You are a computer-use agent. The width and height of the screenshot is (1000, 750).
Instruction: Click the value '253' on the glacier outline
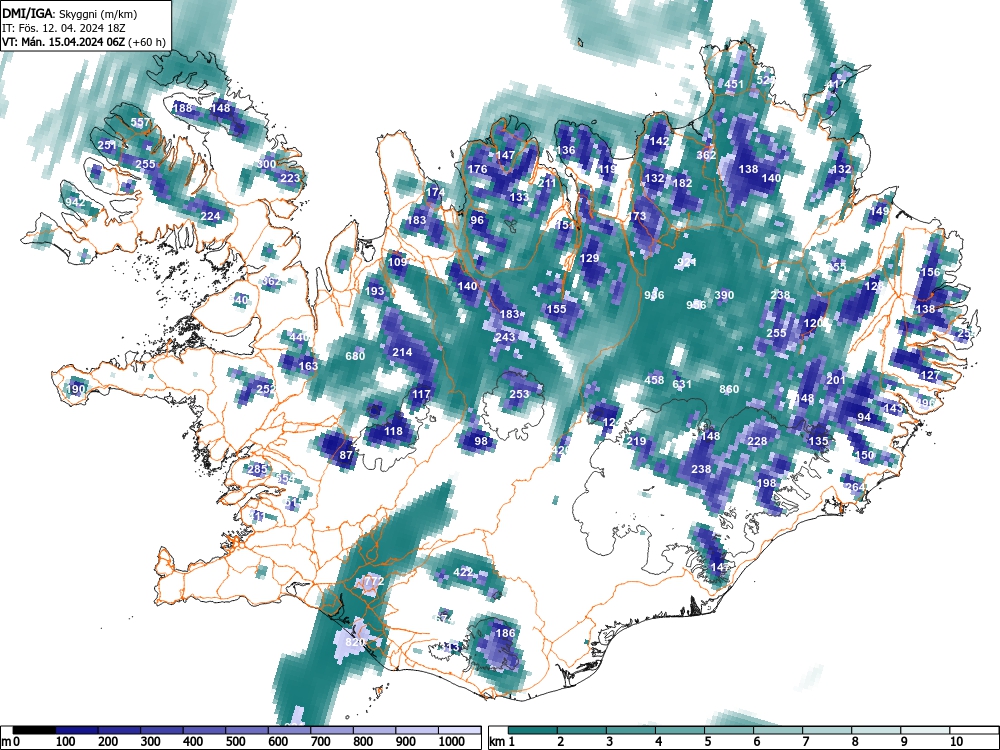coord(519,394)
